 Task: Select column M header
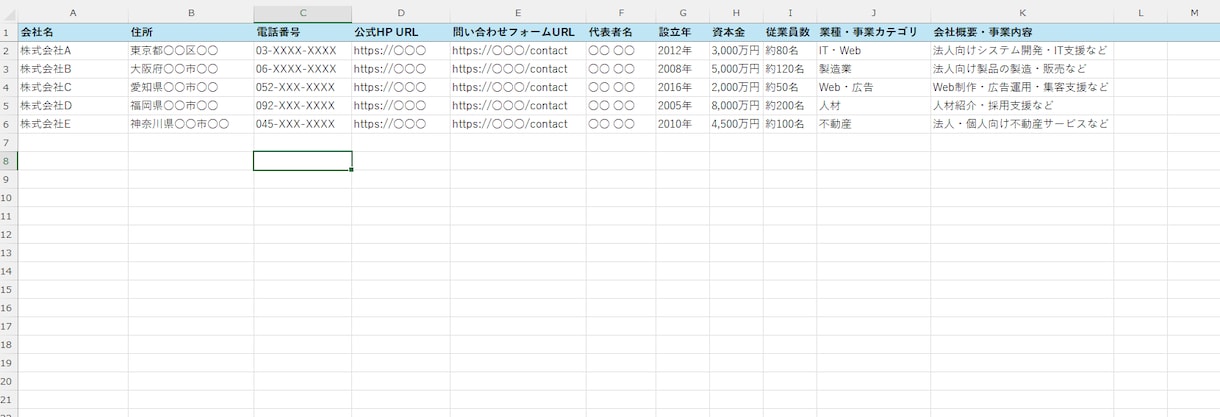click(1193, 12)
